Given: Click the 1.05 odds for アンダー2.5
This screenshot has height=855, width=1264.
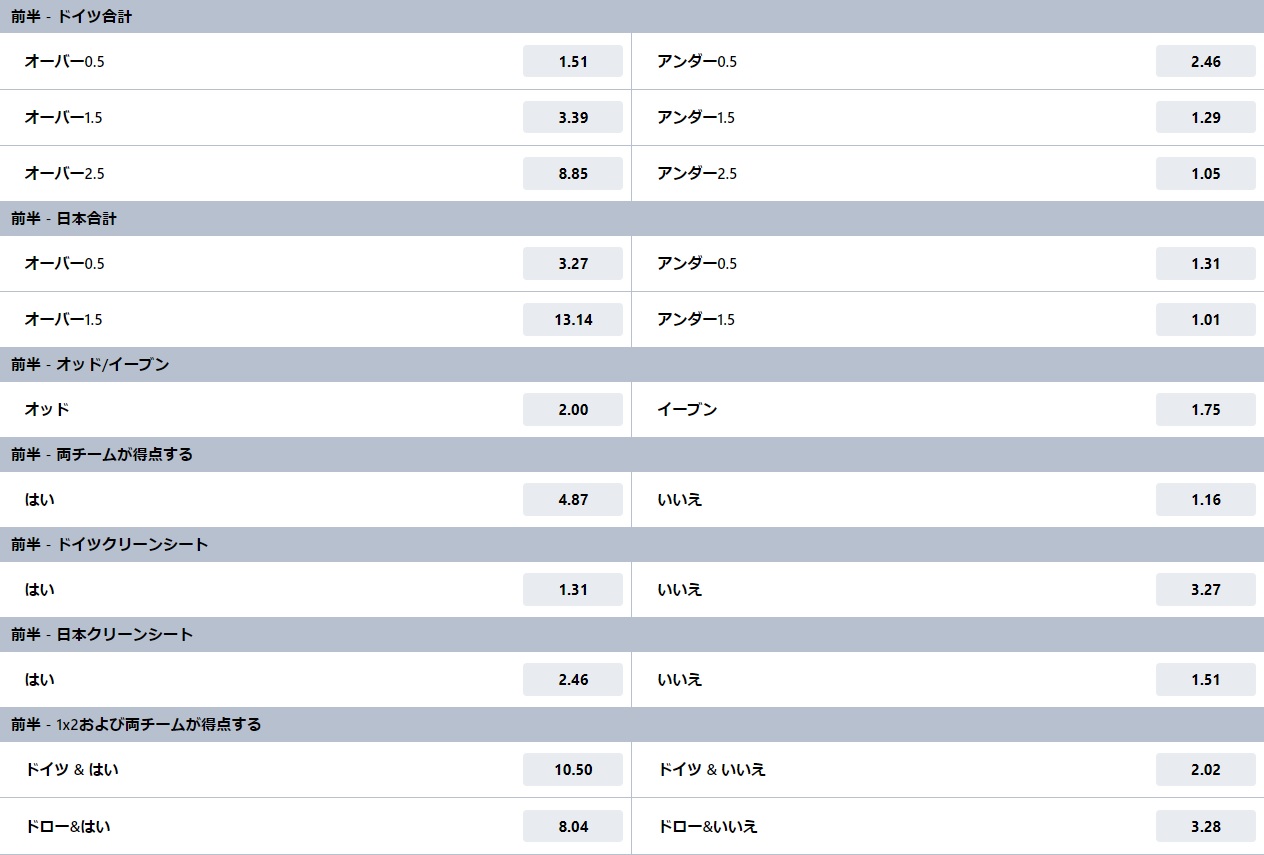Looking at the screenshot, I should [x=1206, y=173].
